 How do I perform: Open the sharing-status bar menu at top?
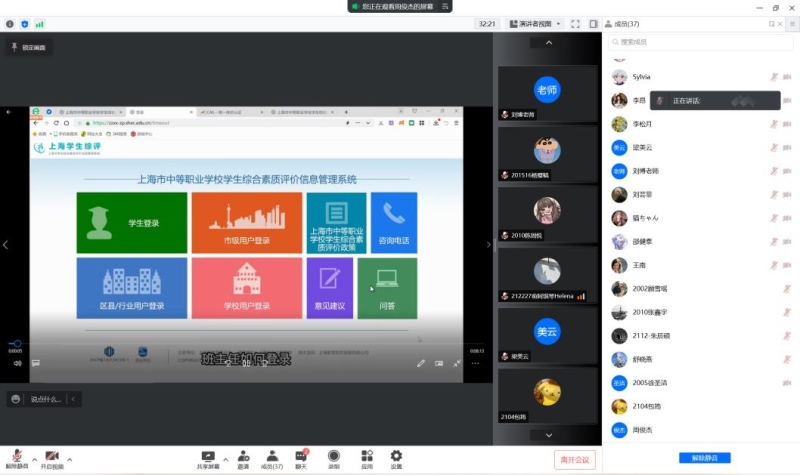click(x=445, y=7)
